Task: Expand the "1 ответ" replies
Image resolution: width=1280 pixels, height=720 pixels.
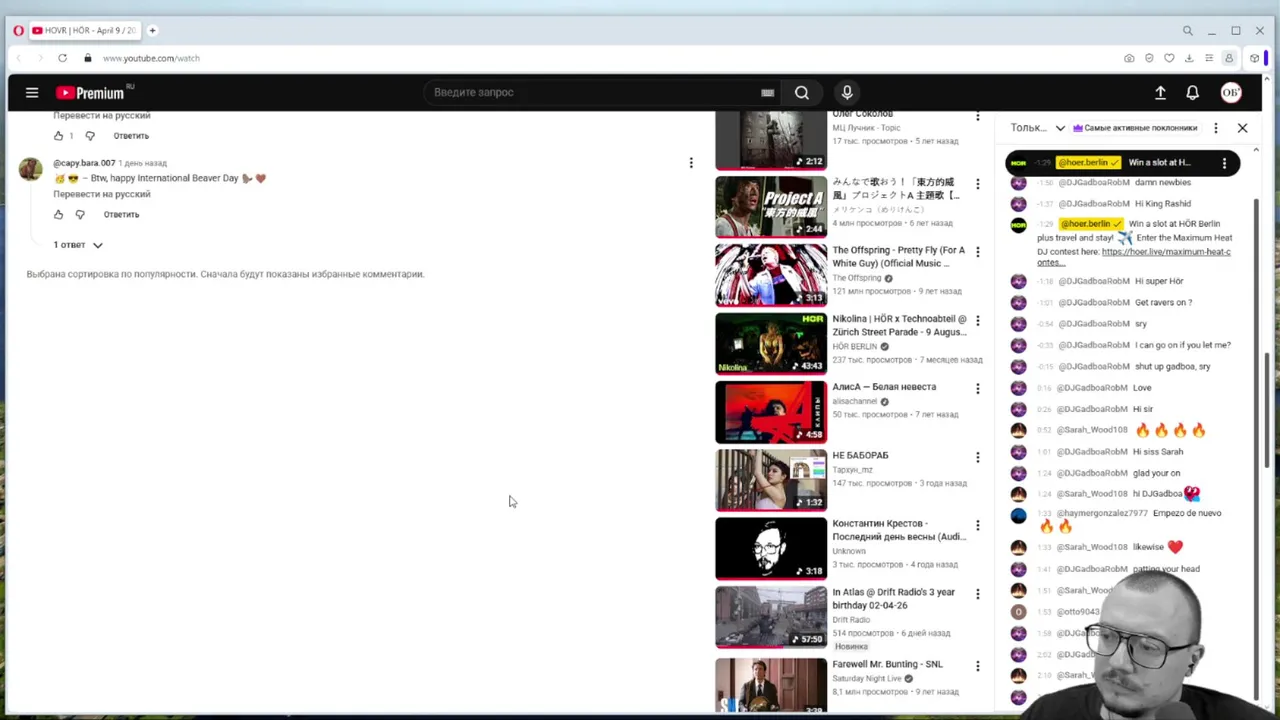Action: coord(78,245)
